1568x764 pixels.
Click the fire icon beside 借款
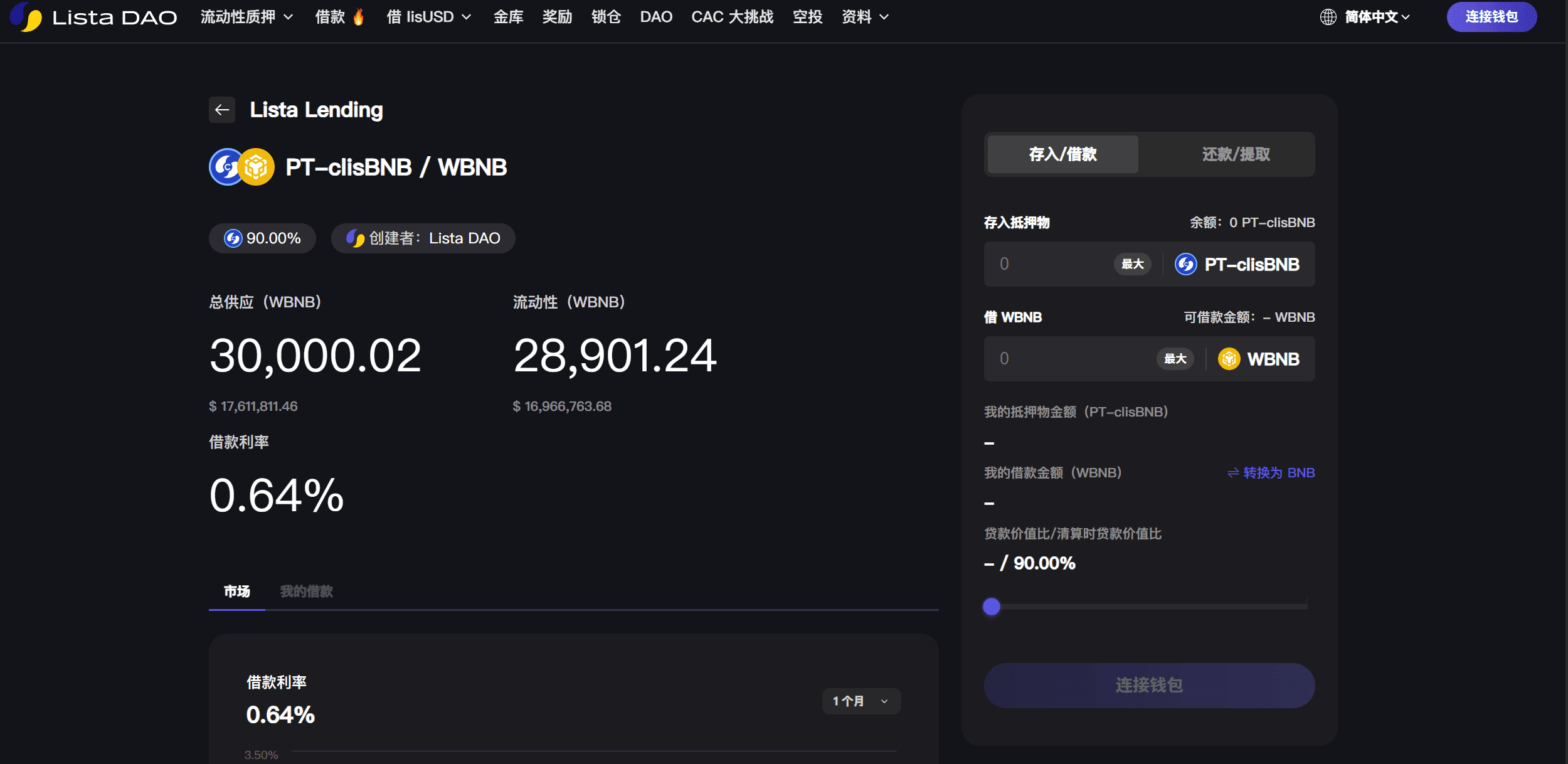click(359, 17)
